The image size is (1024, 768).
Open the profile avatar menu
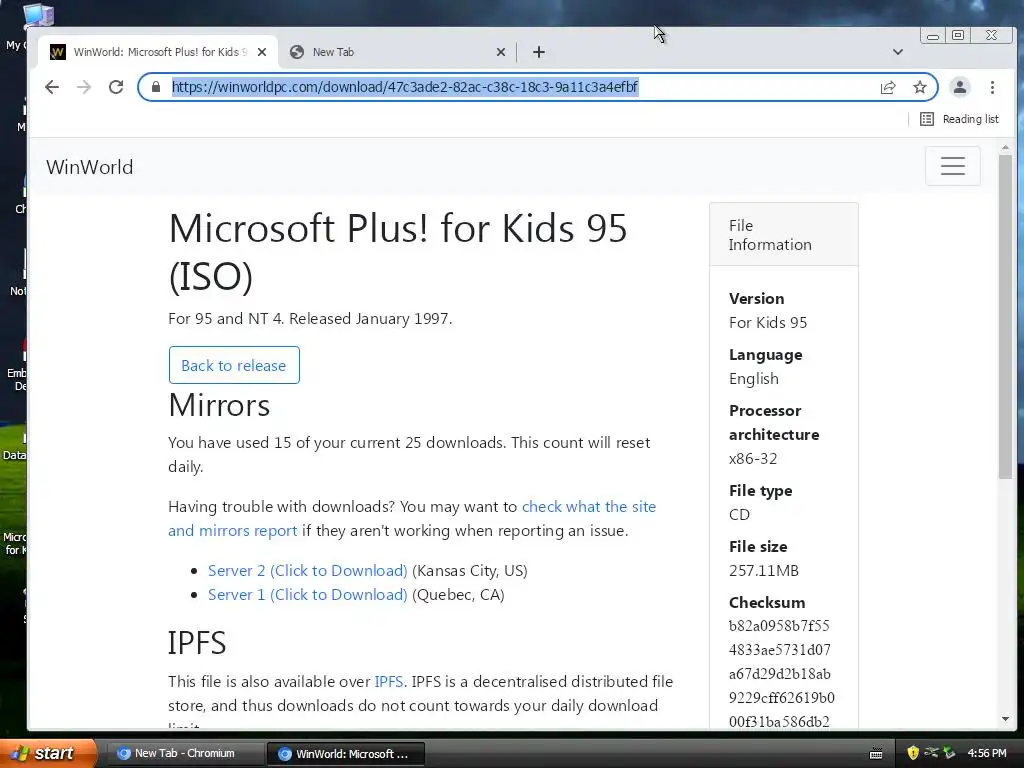959,88
